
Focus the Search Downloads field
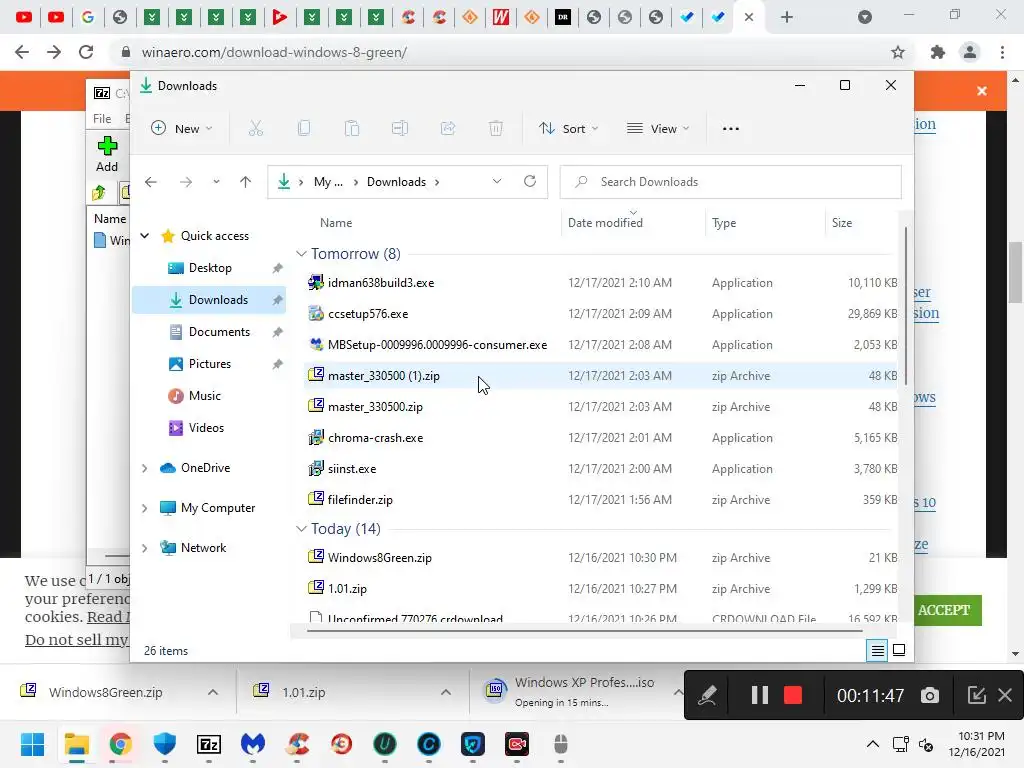click(730, 182)
